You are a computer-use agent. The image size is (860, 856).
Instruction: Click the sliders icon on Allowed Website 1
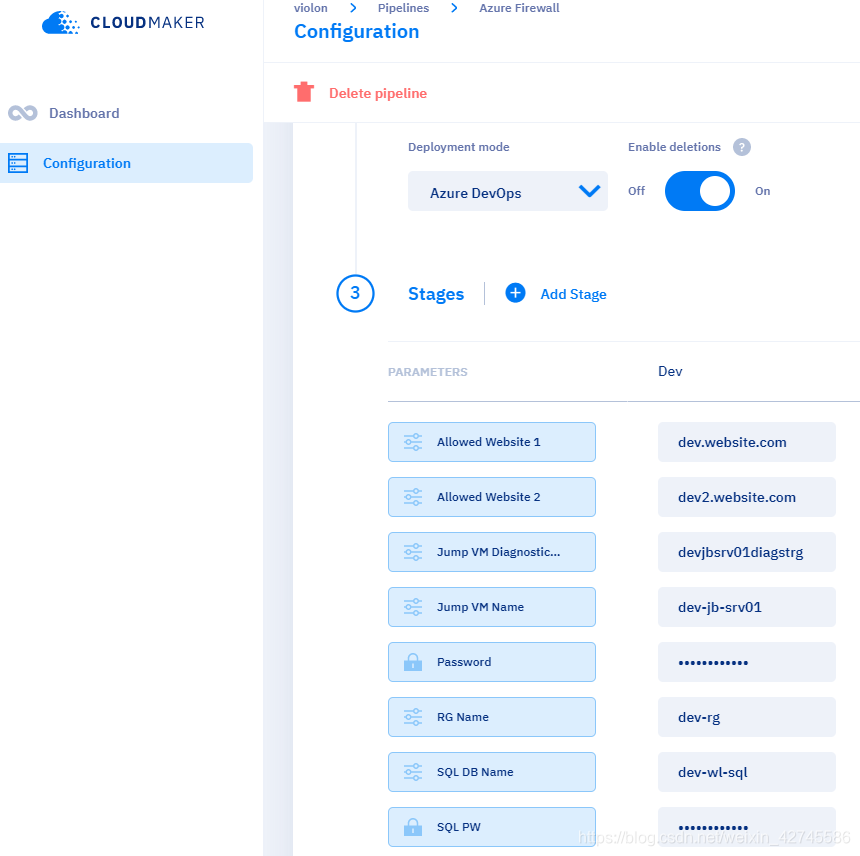[413, 442]
